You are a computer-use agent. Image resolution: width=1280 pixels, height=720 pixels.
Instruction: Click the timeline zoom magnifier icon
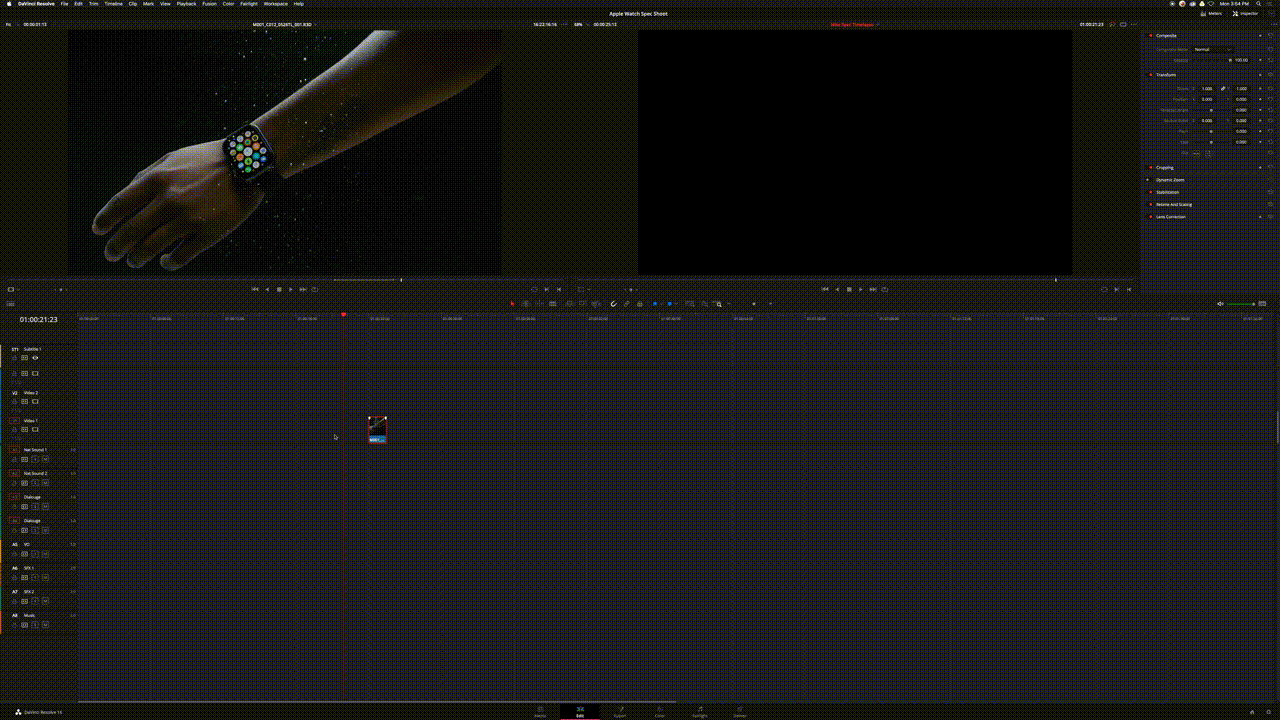717,303
